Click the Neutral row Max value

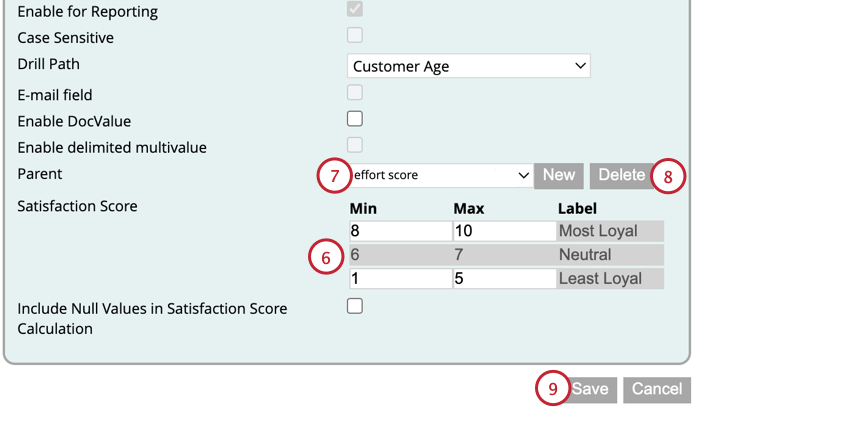[x=503, y=255]
